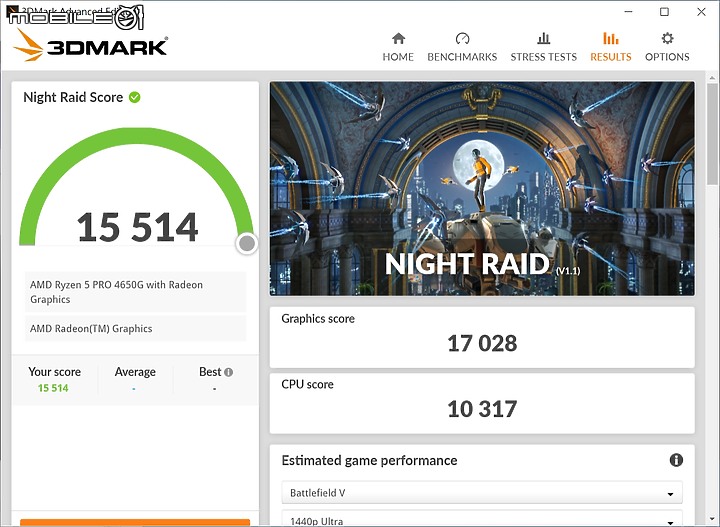Click the Home house icon
This screenshot has width=720, height=527.
coord(399,38)
